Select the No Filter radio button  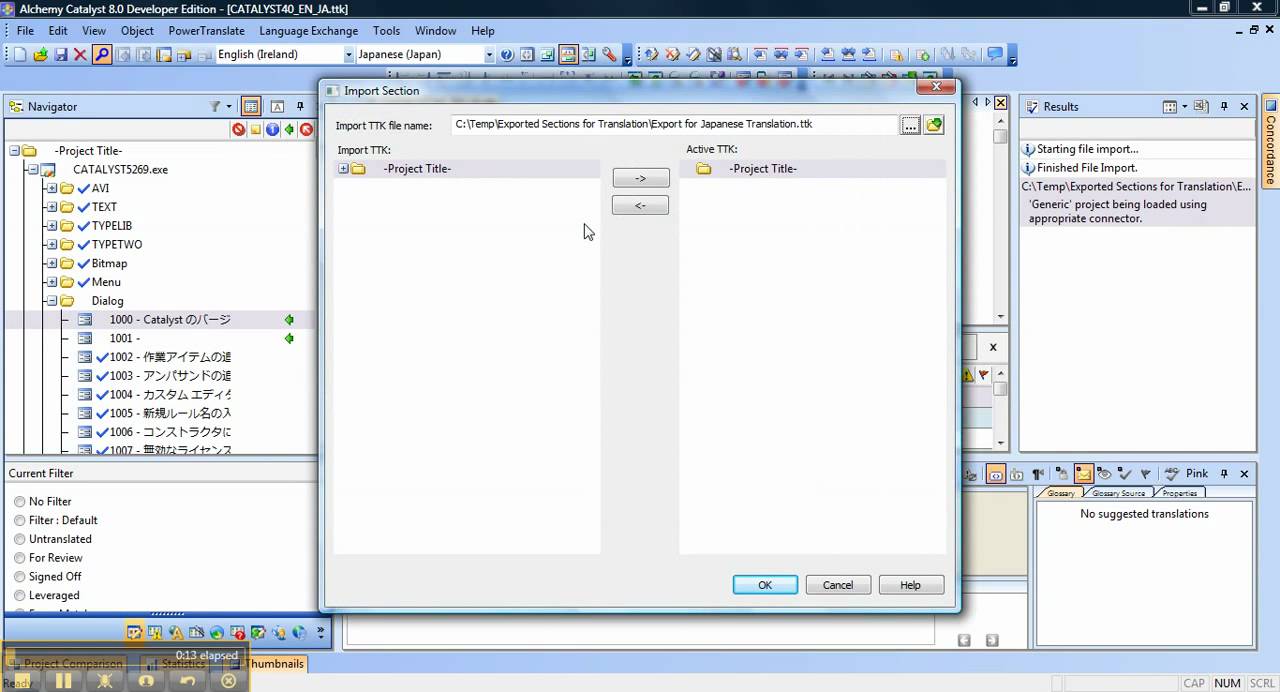[x=20, y=502]
